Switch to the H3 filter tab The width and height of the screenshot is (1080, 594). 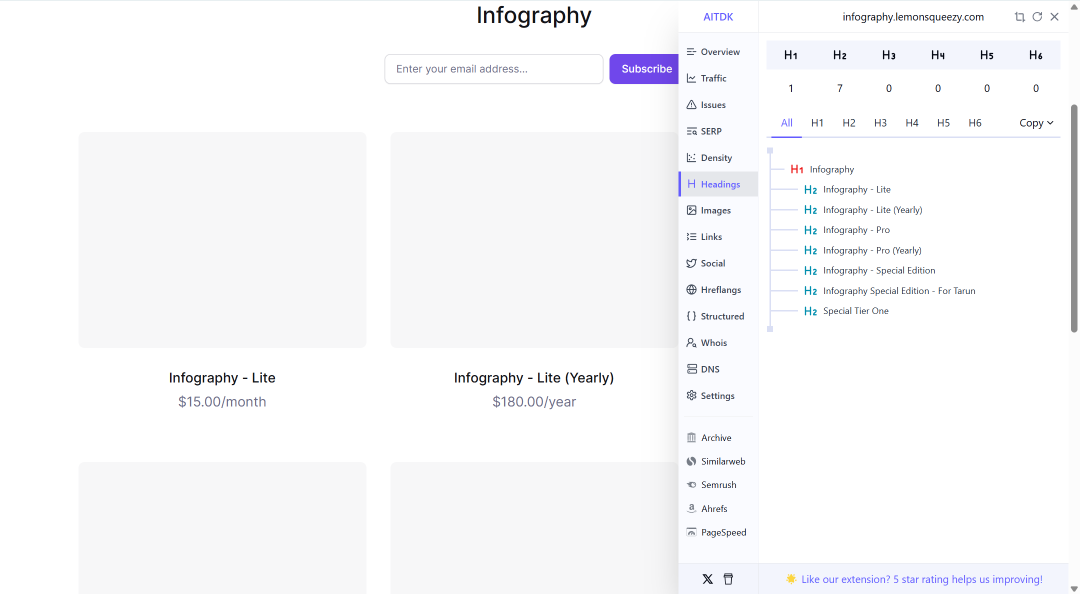point(880,123)
